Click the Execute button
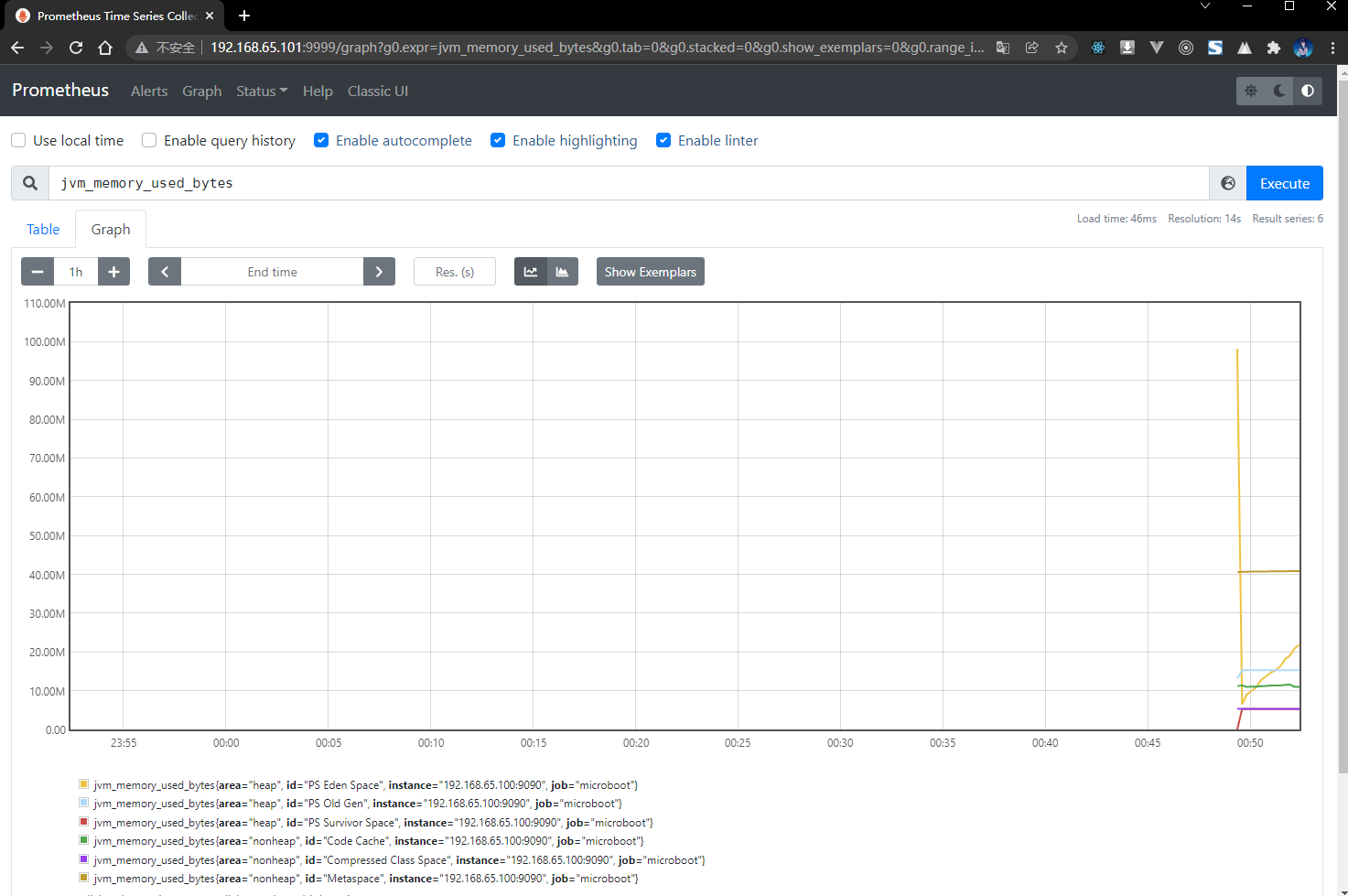This screenshot has width=1348, height=896. click(x=1285, y=183)
